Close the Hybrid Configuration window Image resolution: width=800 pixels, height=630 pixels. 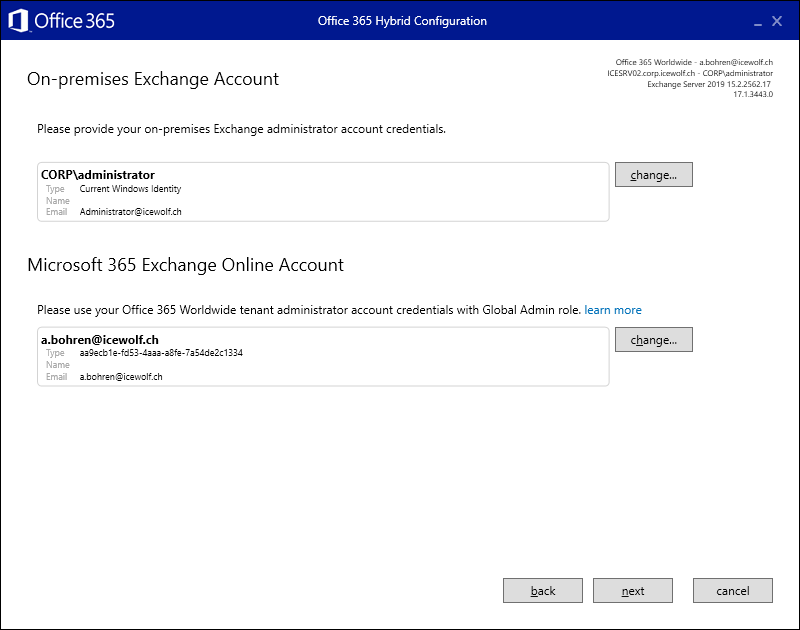[x=777, y=21]
